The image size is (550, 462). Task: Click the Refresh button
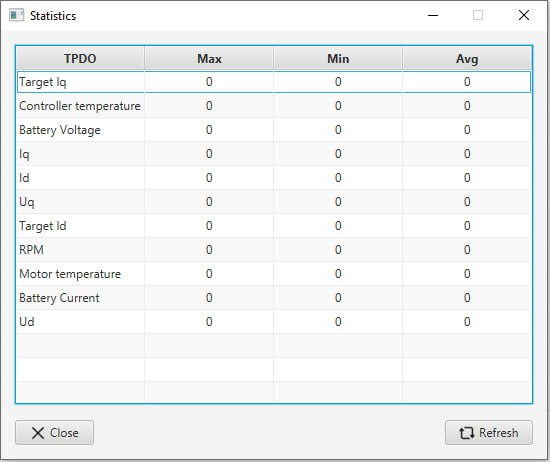(x=489, y=433)
